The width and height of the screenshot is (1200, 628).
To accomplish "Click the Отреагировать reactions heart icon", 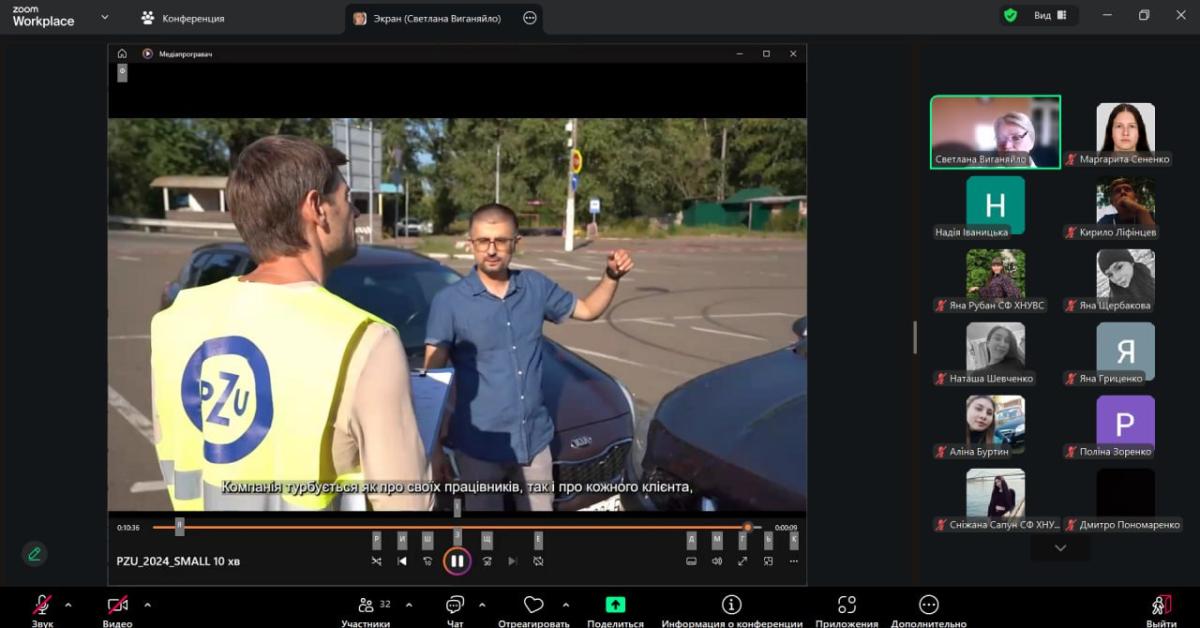I will click(x=533, y=606).
